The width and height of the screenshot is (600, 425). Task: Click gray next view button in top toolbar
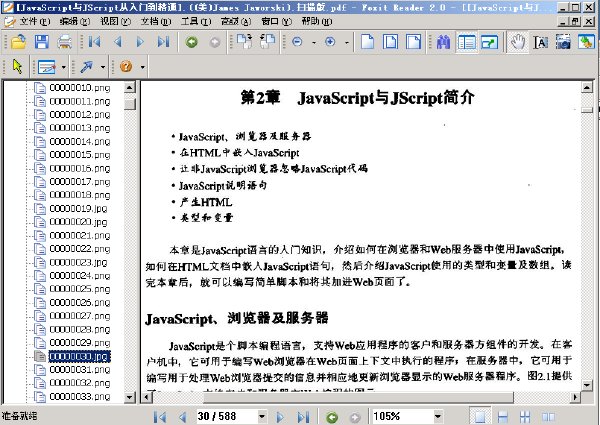[x=215, y=42]
